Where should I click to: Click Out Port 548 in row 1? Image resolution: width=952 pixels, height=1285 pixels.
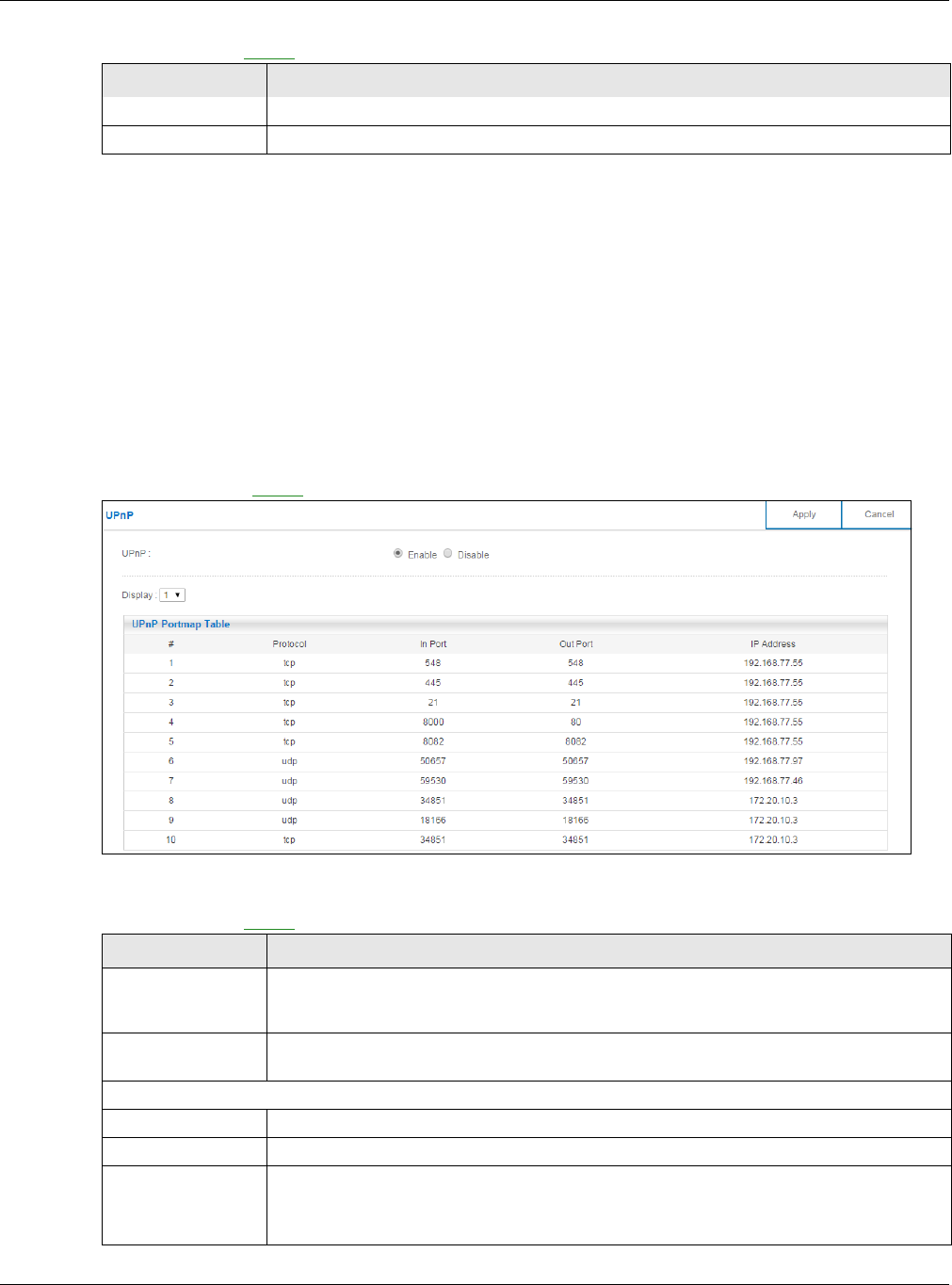(576, 663)
